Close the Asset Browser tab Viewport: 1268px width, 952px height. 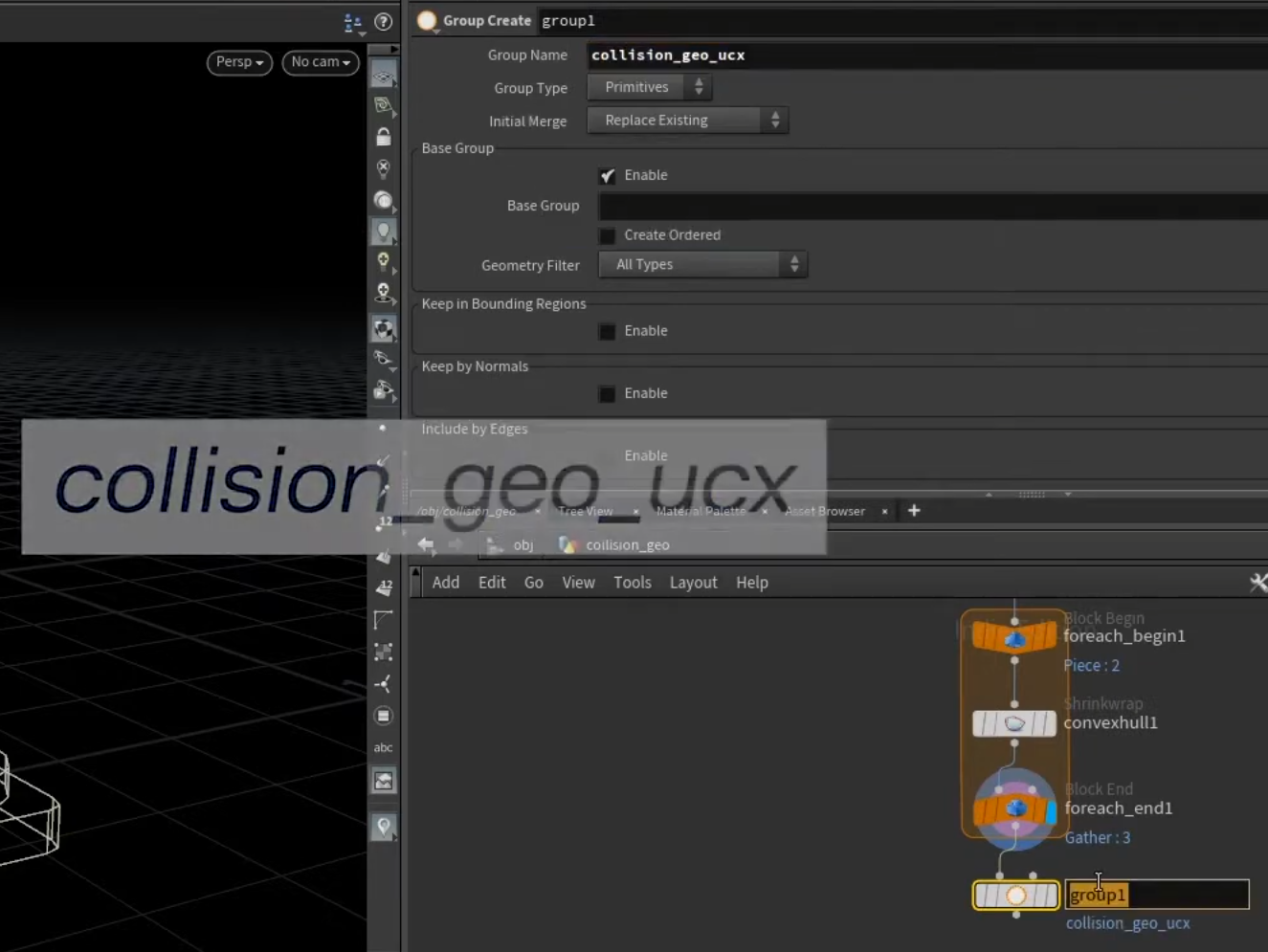tap(884, 511)
